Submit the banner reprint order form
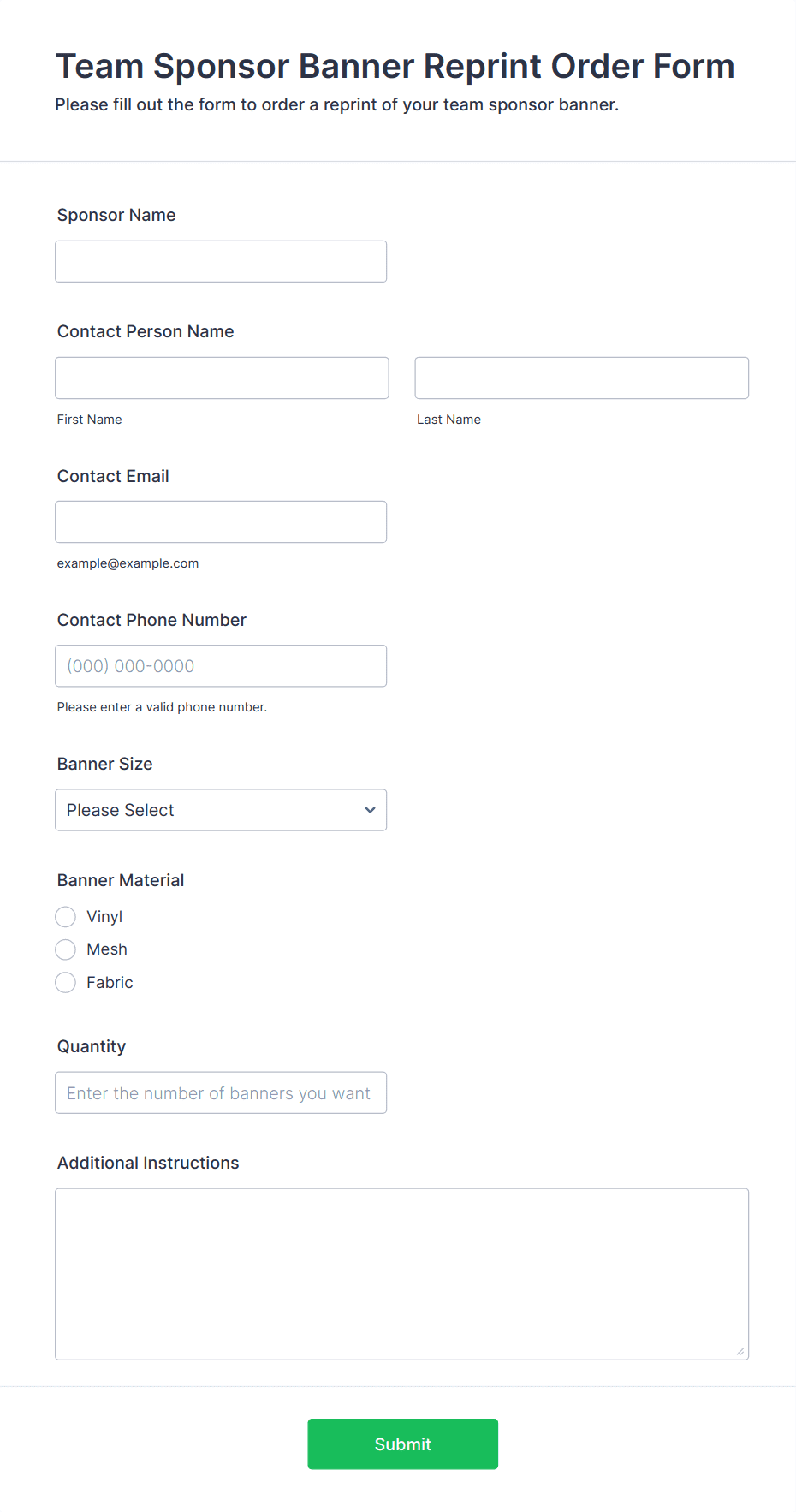The width and height of the screenshot is (796, 1512). click(x=402, y=1444)
